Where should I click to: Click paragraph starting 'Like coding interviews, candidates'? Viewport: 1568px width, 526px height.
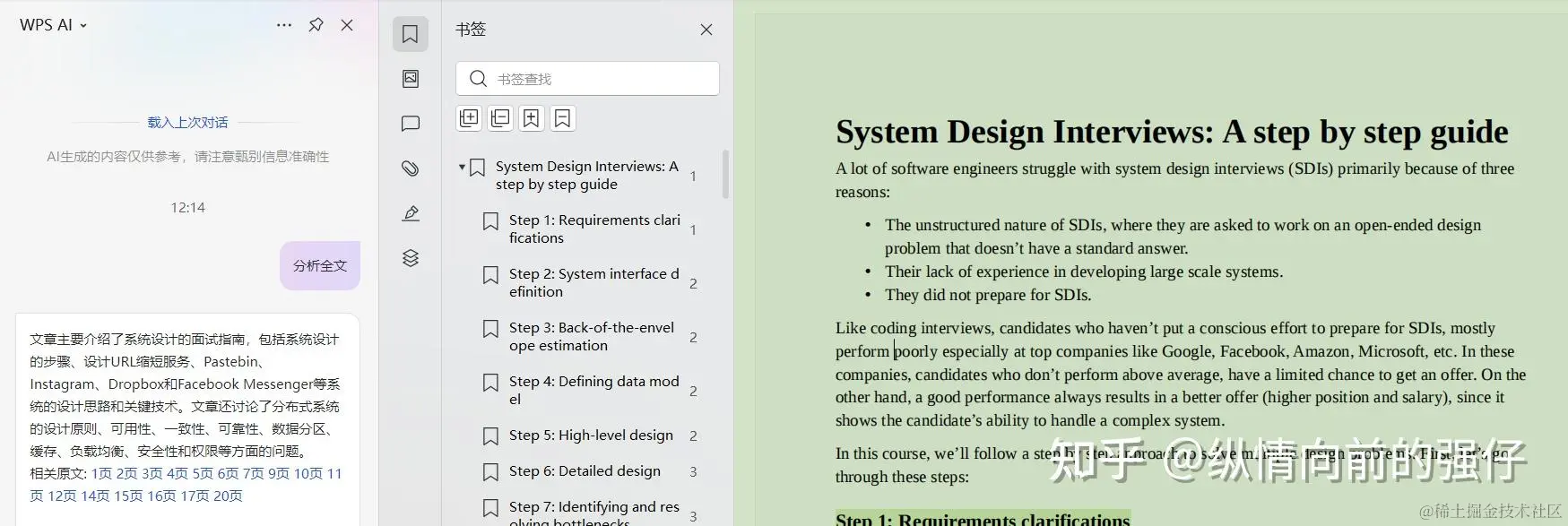1181,375
